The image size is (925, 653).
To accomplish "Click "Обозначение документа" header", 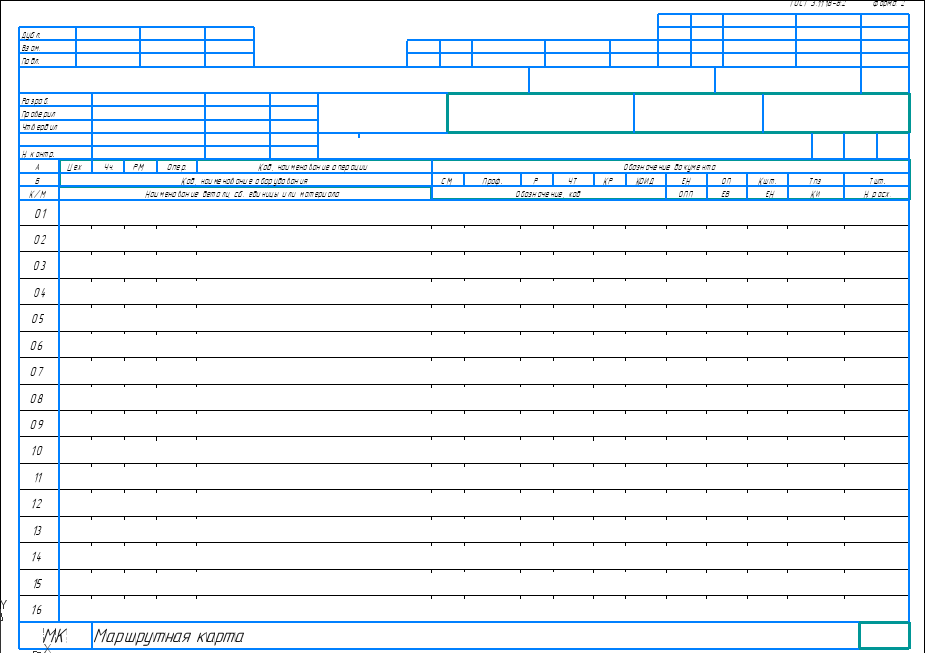I will [x=670, y=167].
